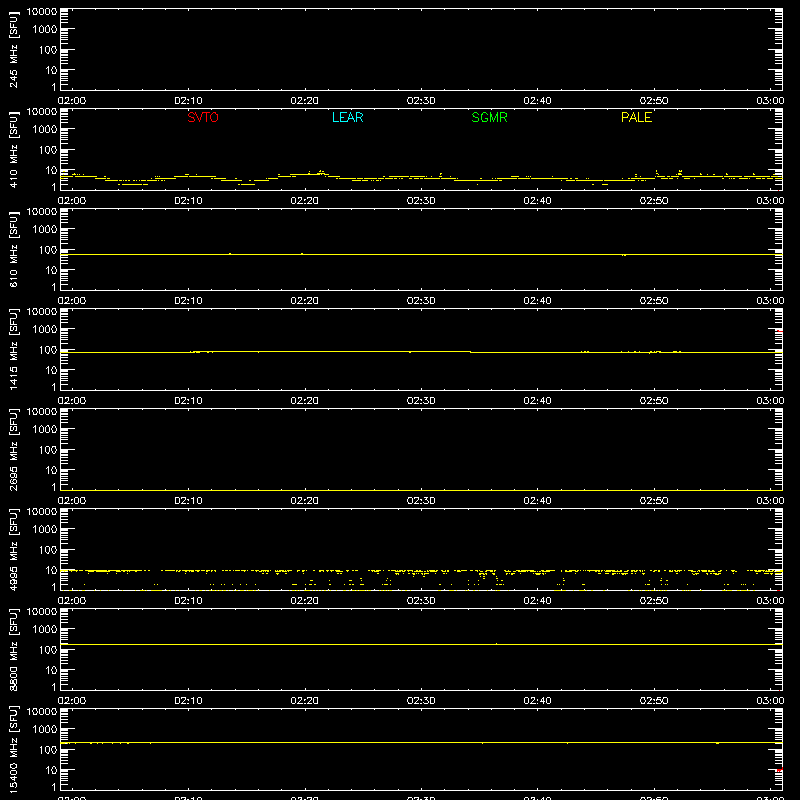800x800 pixels.
Task: Select the 2695 MHz [SFU] axis title
Action: click(x=13, y=449)
